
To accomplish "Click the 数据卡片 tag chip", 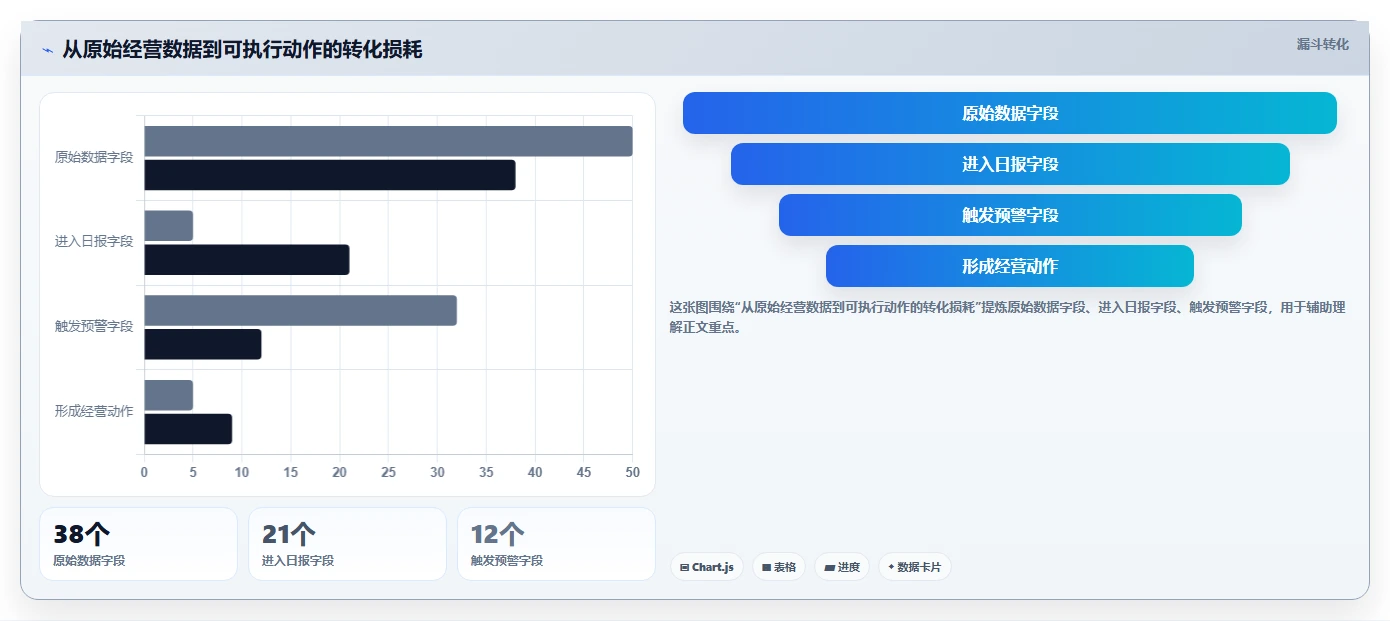I will 914,567.
